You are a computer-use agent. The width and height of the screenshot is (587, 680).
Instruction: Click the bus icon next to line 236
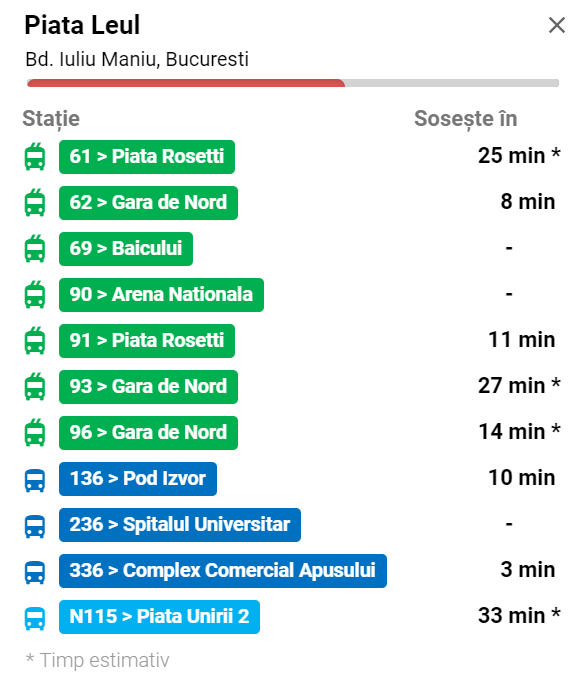(x=35, y=526)
